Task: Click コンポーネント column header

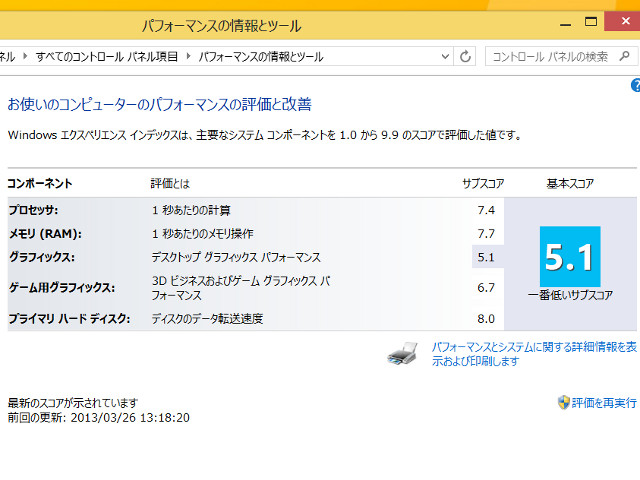Action: click(40, 183)
